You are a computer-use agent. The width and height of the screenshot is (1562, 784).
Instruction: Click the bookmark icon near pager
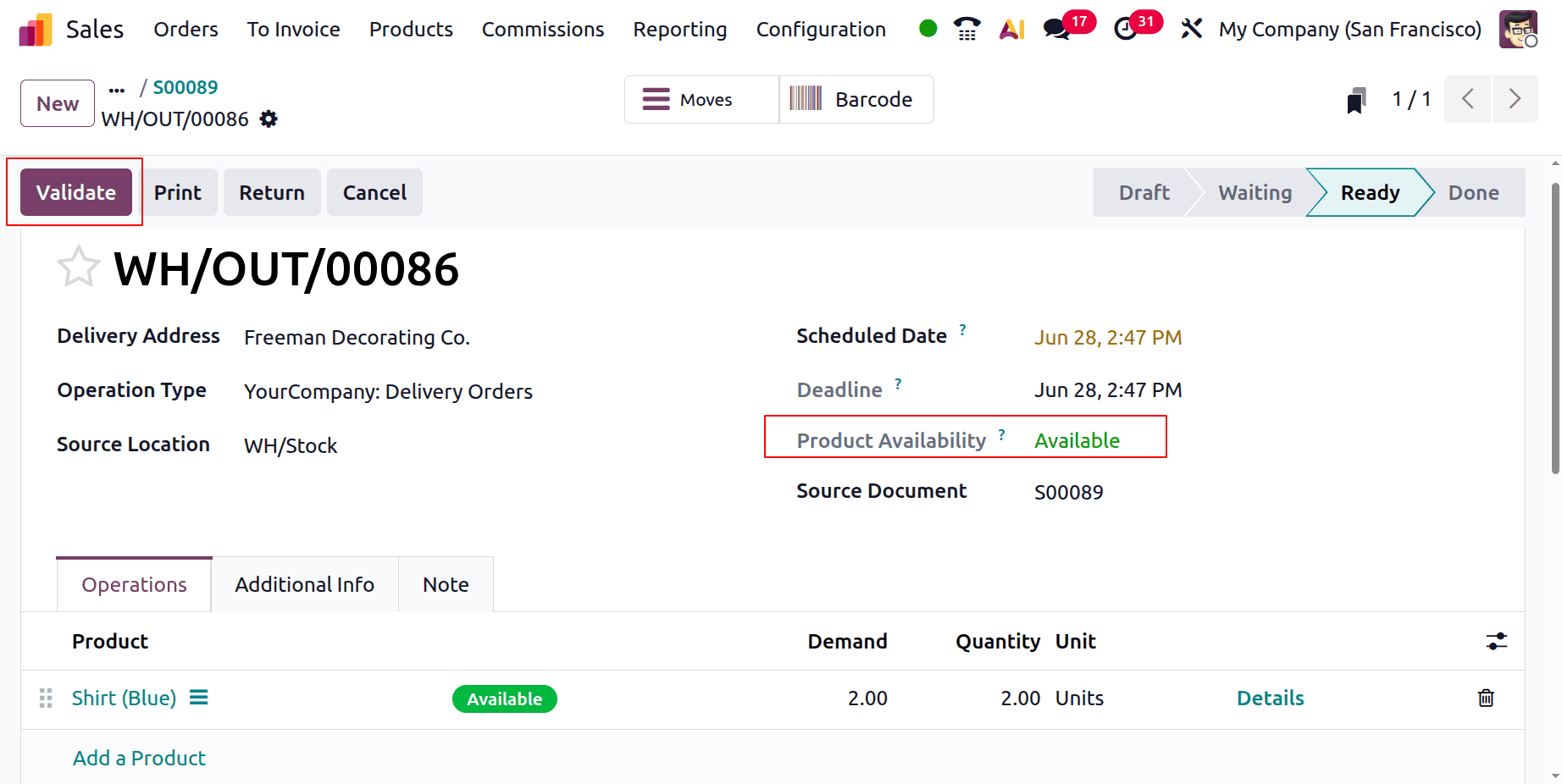coord(1356,100)
